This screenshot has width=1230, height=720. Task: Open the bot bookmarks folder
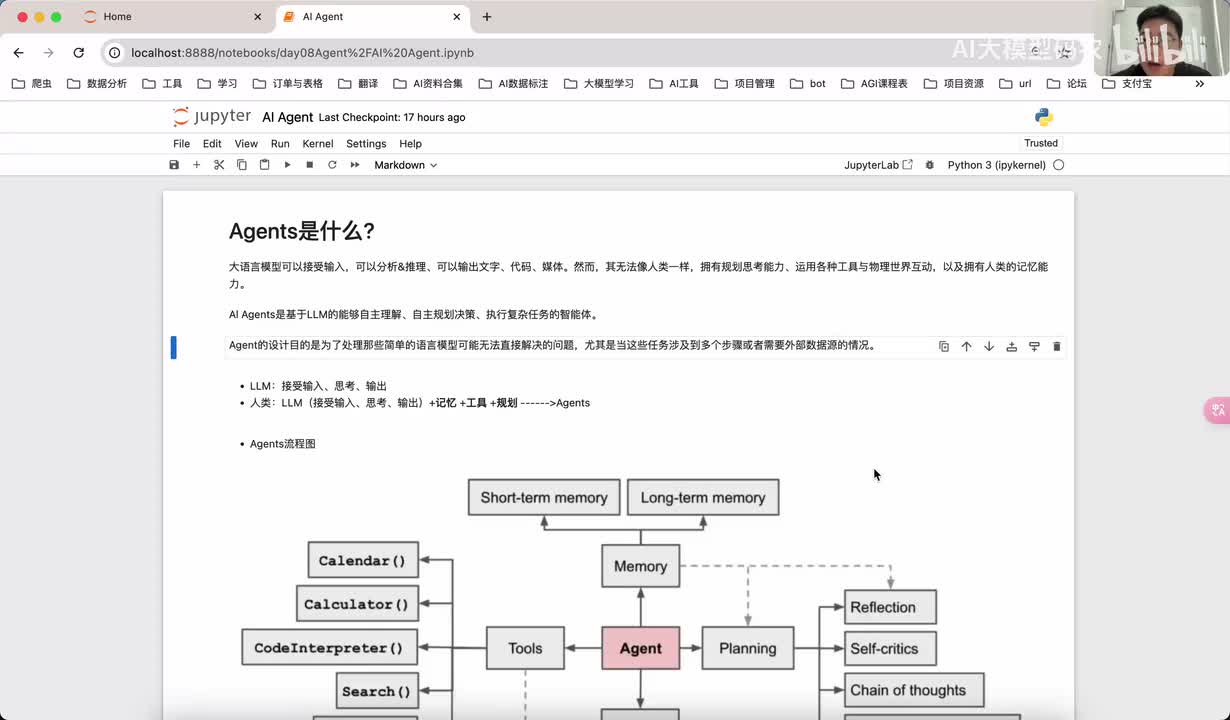(x=808, y=84)
